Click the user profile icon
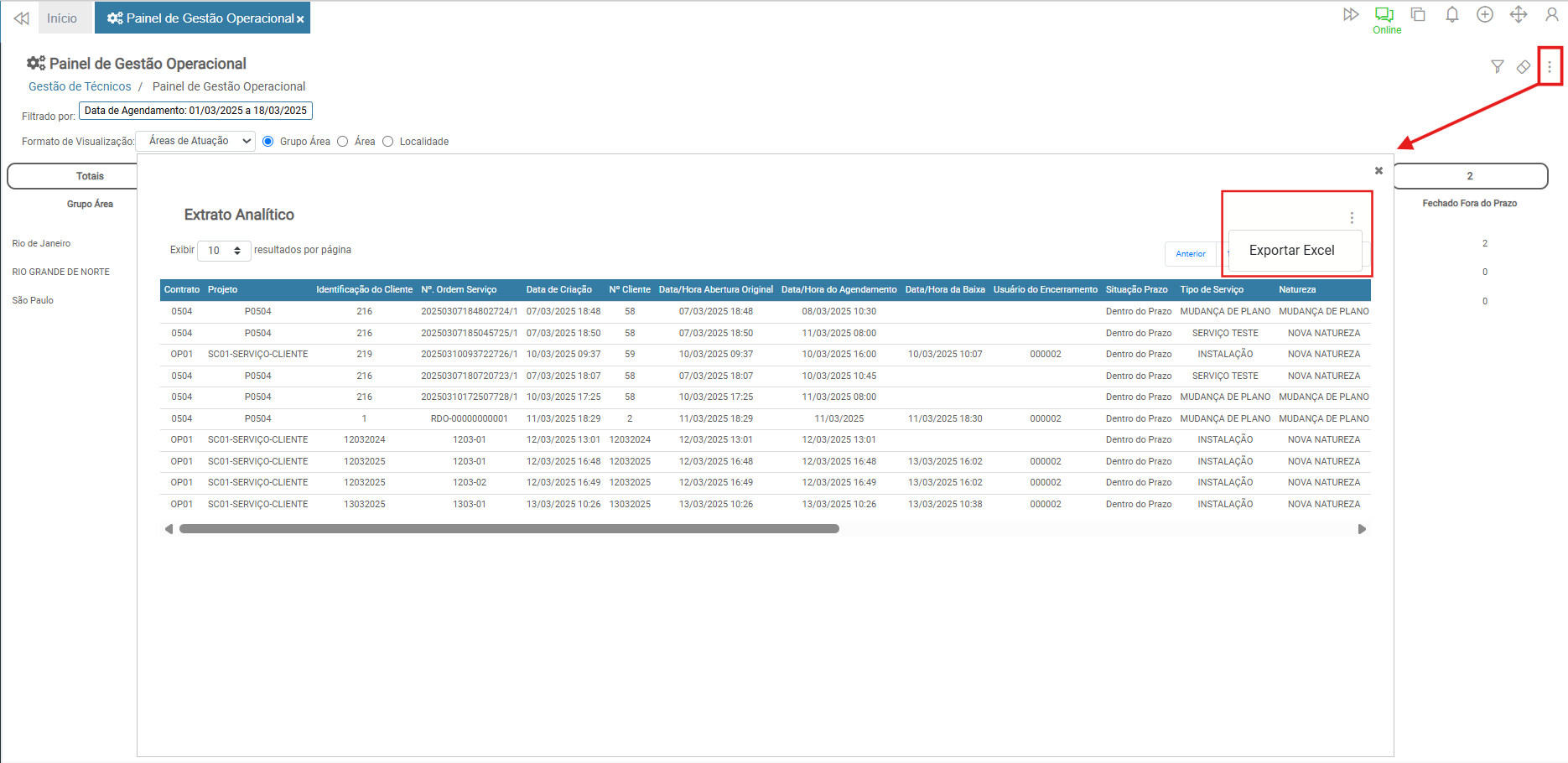This screenshot has width=1568, height=763. point(1551,15)
